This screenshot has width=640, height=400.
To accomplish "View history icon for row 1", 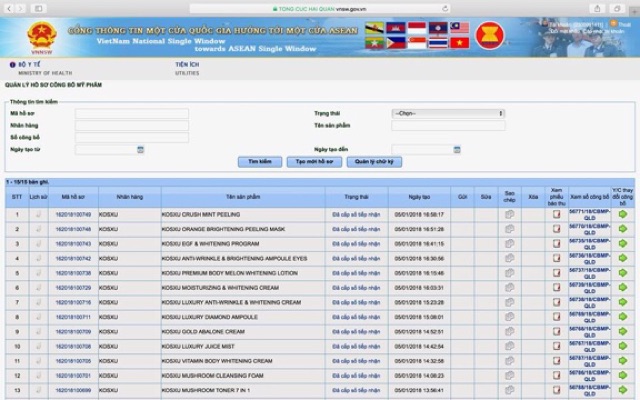I will 39,214.
